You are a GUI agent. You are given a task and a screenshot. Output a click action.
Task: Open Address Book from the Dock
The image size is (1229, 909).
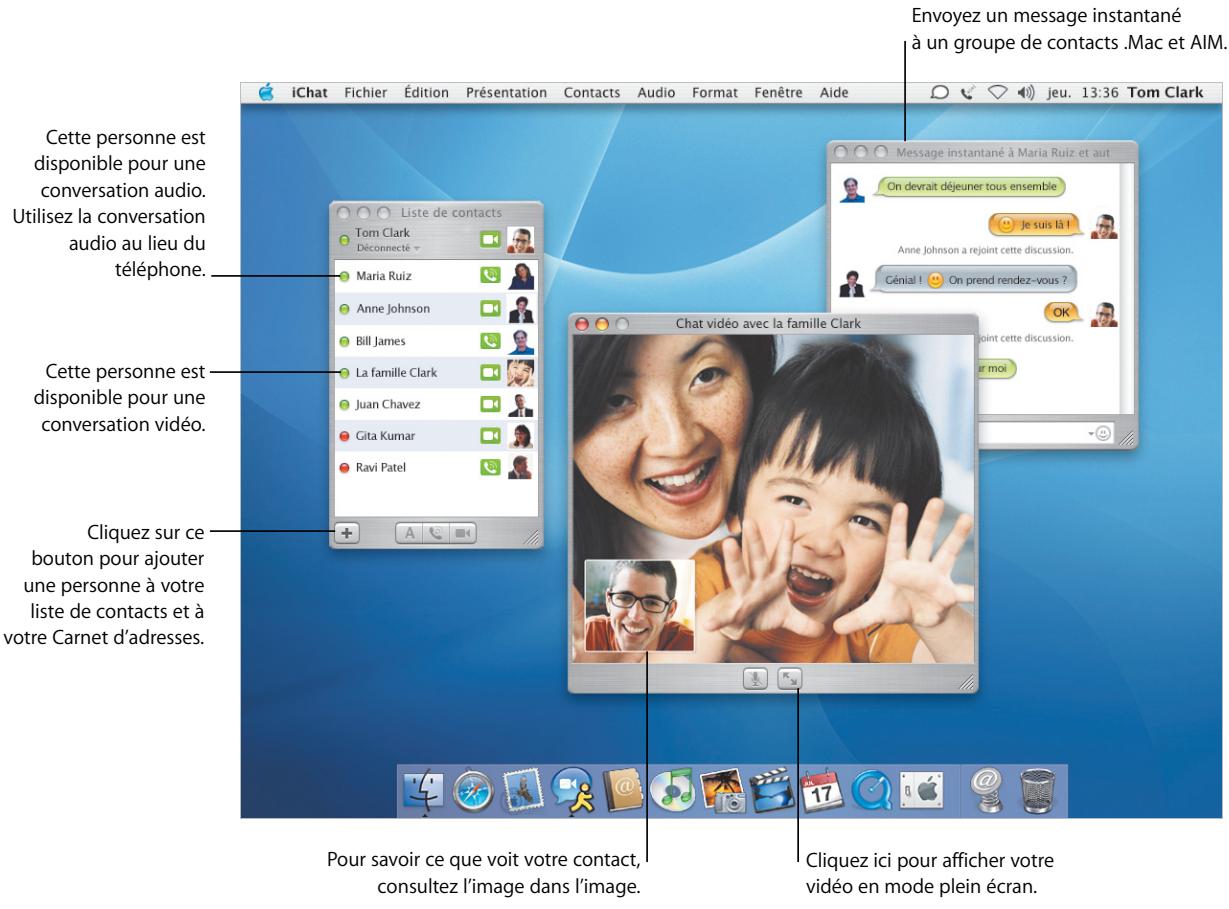point(622,789)
